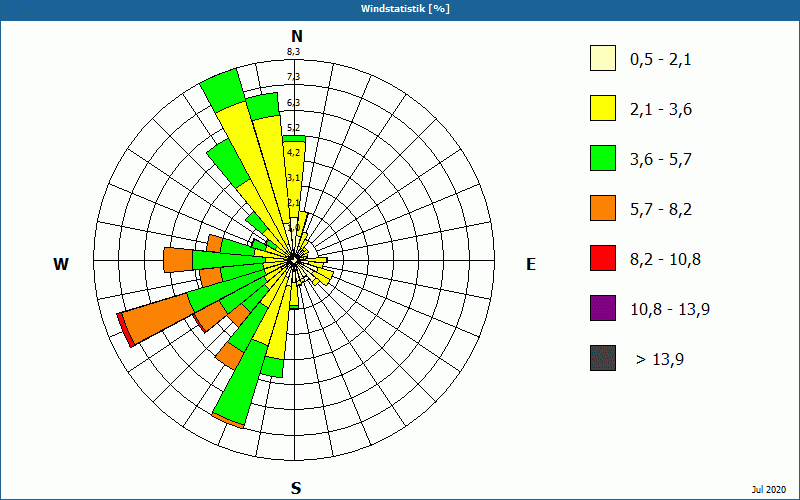Click the 5,2 axis ring label
800x500 pixels.
click(293, 128)
